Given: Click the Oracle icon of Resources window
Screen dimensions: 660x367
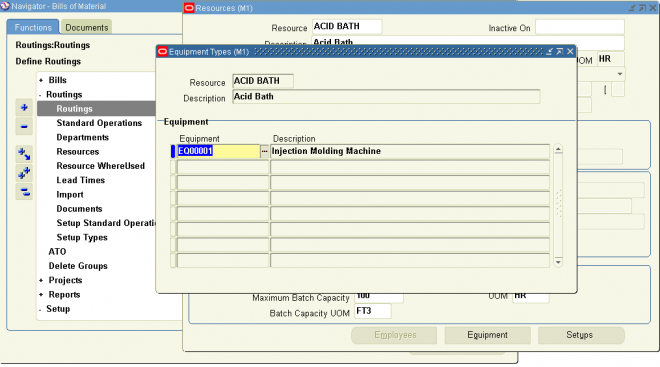Looking at the screenshot, I should click(189, 8).
